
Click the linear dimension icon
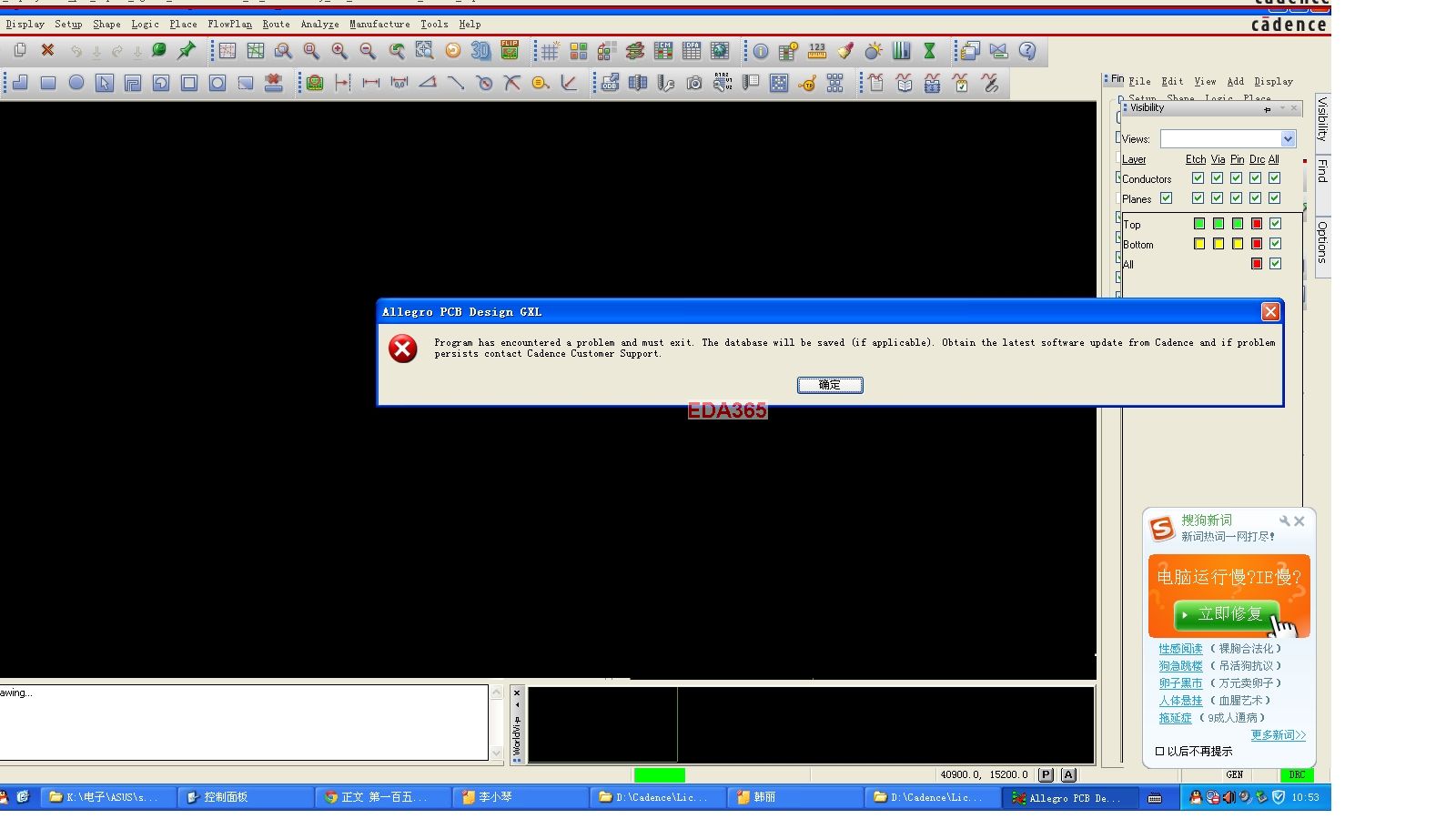pos(371,83)
